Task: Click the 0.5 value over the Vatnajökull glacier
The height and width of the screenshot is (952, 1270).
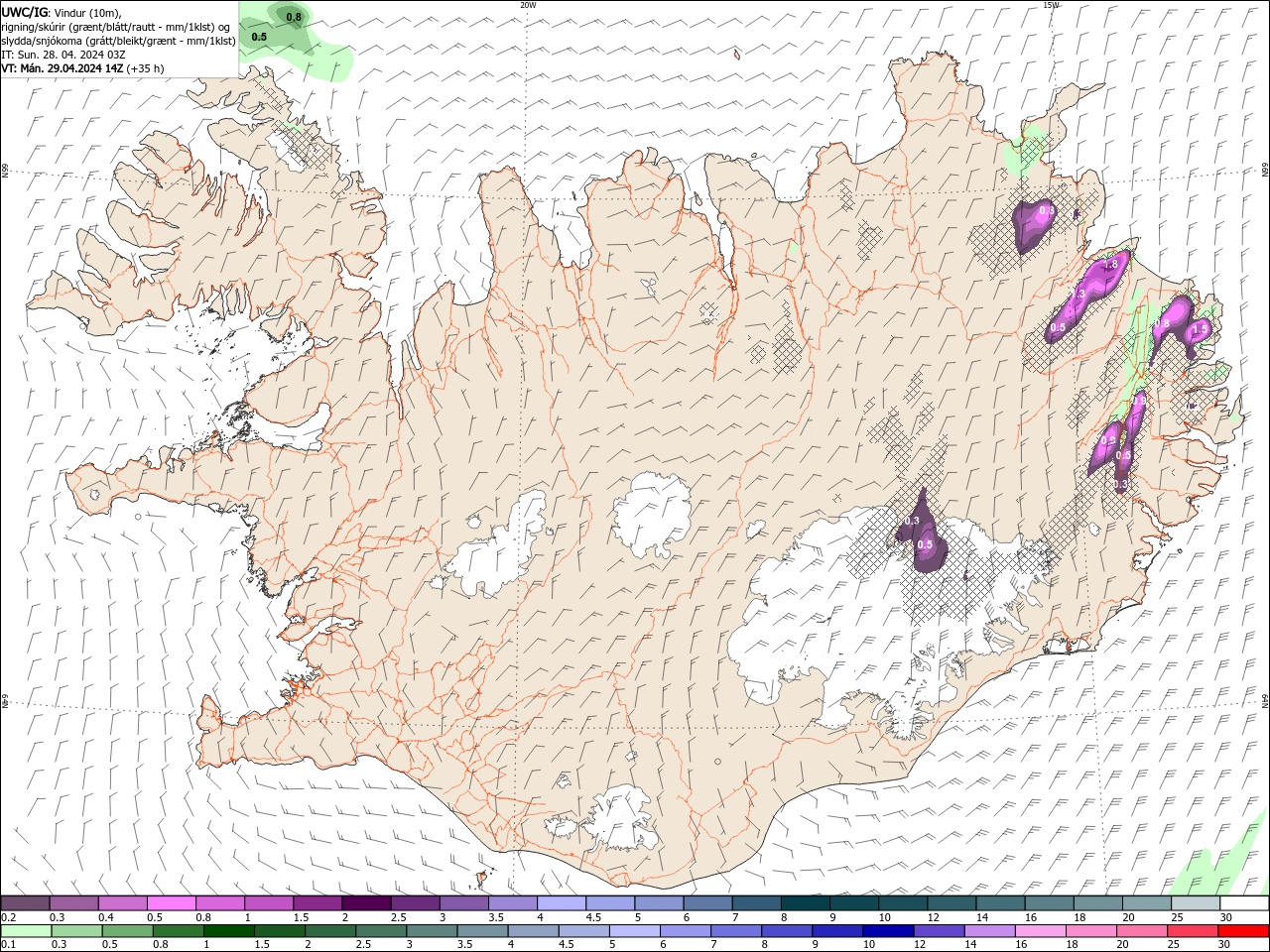Action: pyautogui.click(x=925, y=545)
